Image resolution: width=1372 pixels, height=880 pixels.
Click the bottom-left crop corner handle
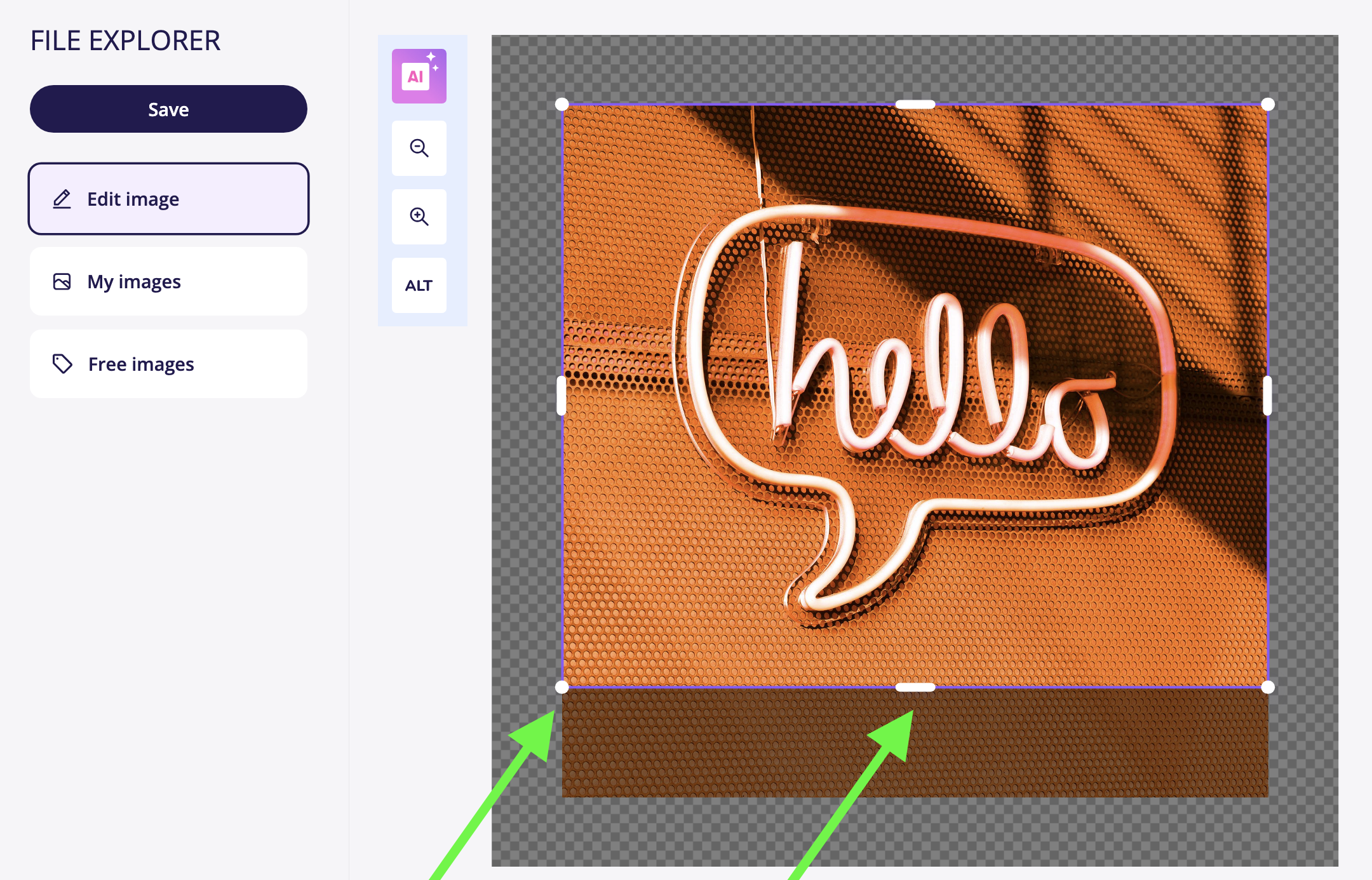[562, 687]
